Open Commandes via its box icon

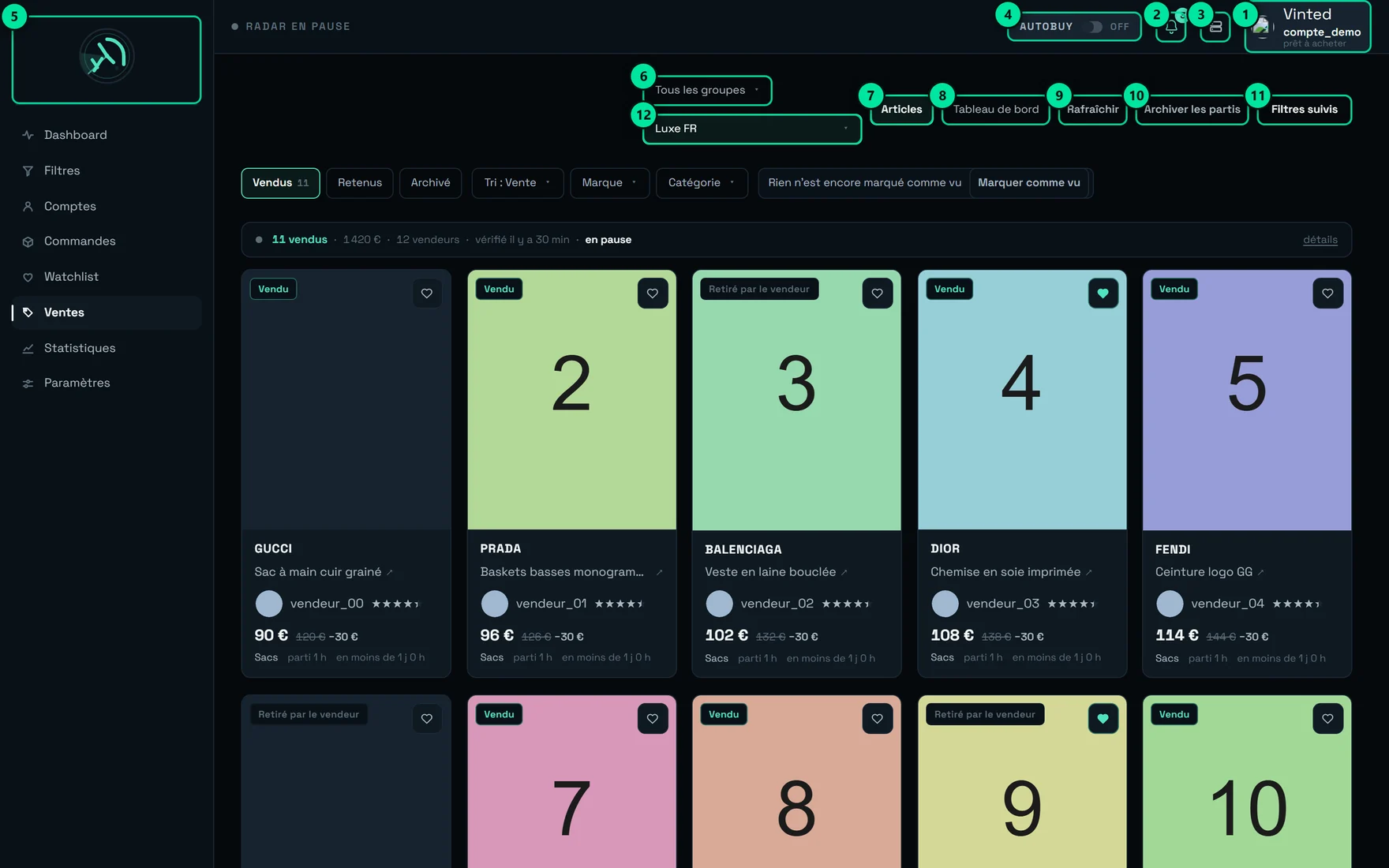pos(28,241)
